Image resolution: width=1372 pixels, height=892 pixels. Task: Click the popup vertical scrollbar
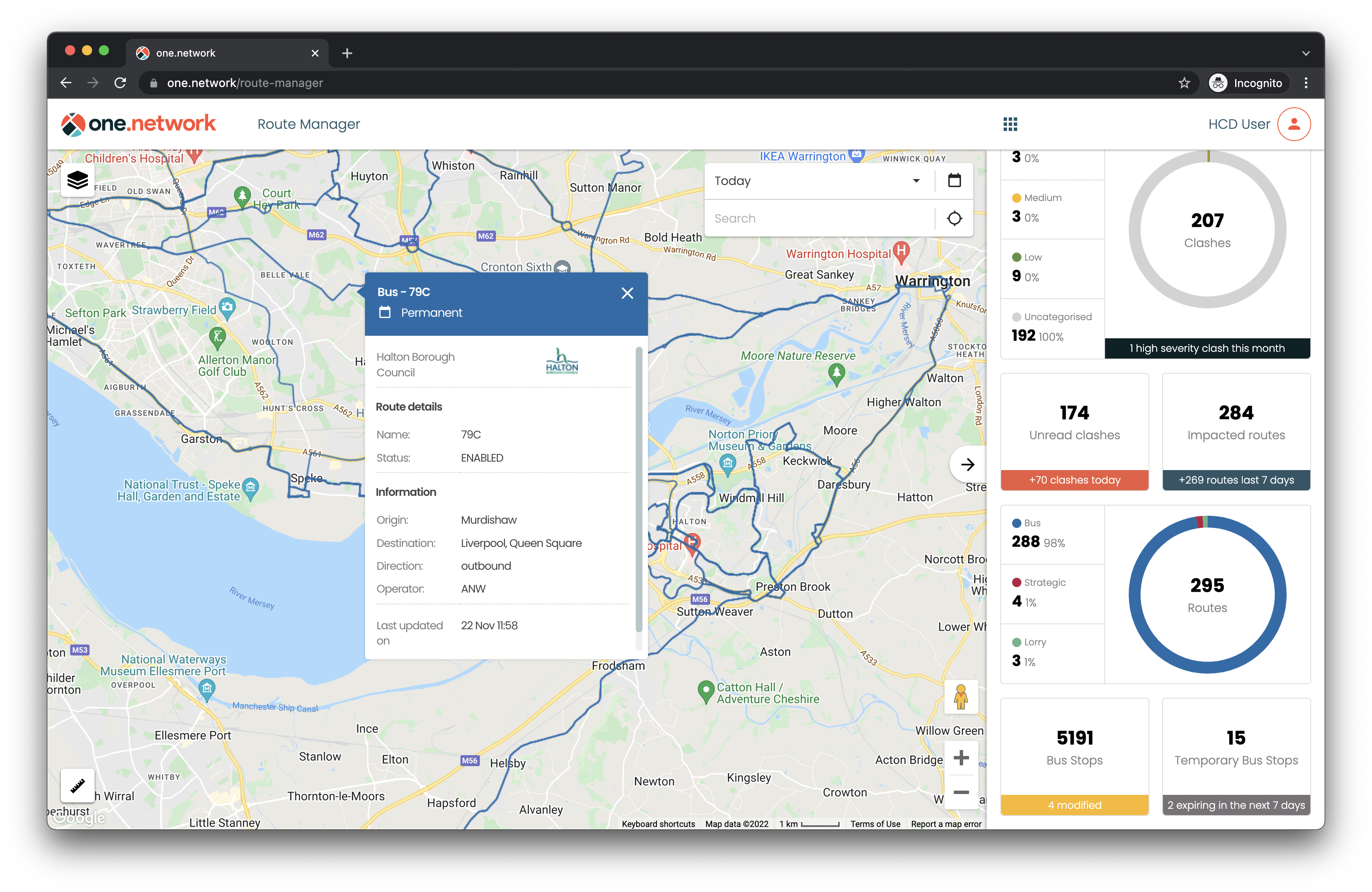click(638, 490)
